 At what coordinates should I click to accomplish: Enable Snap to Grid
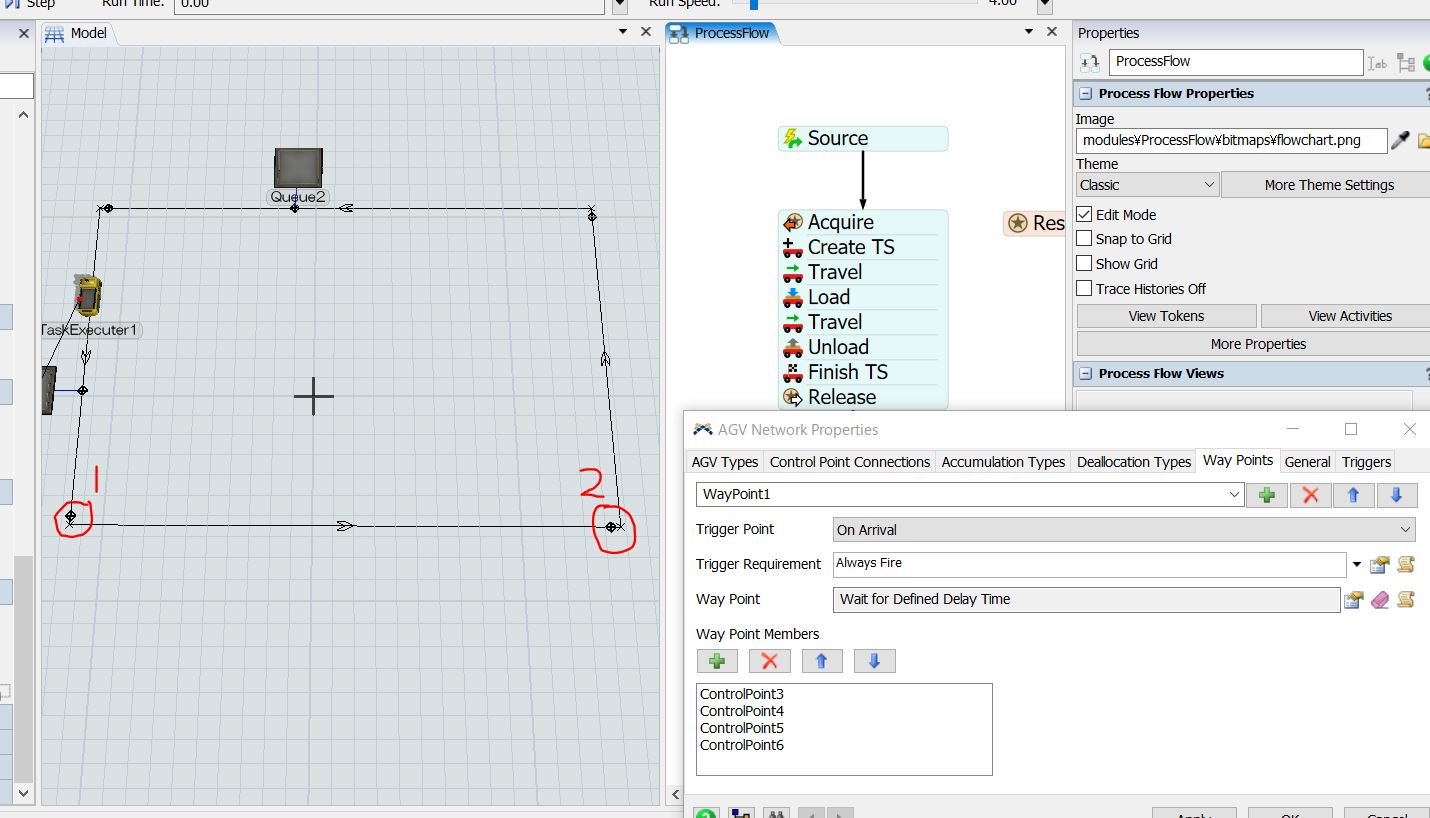(x=1084, y=239)
